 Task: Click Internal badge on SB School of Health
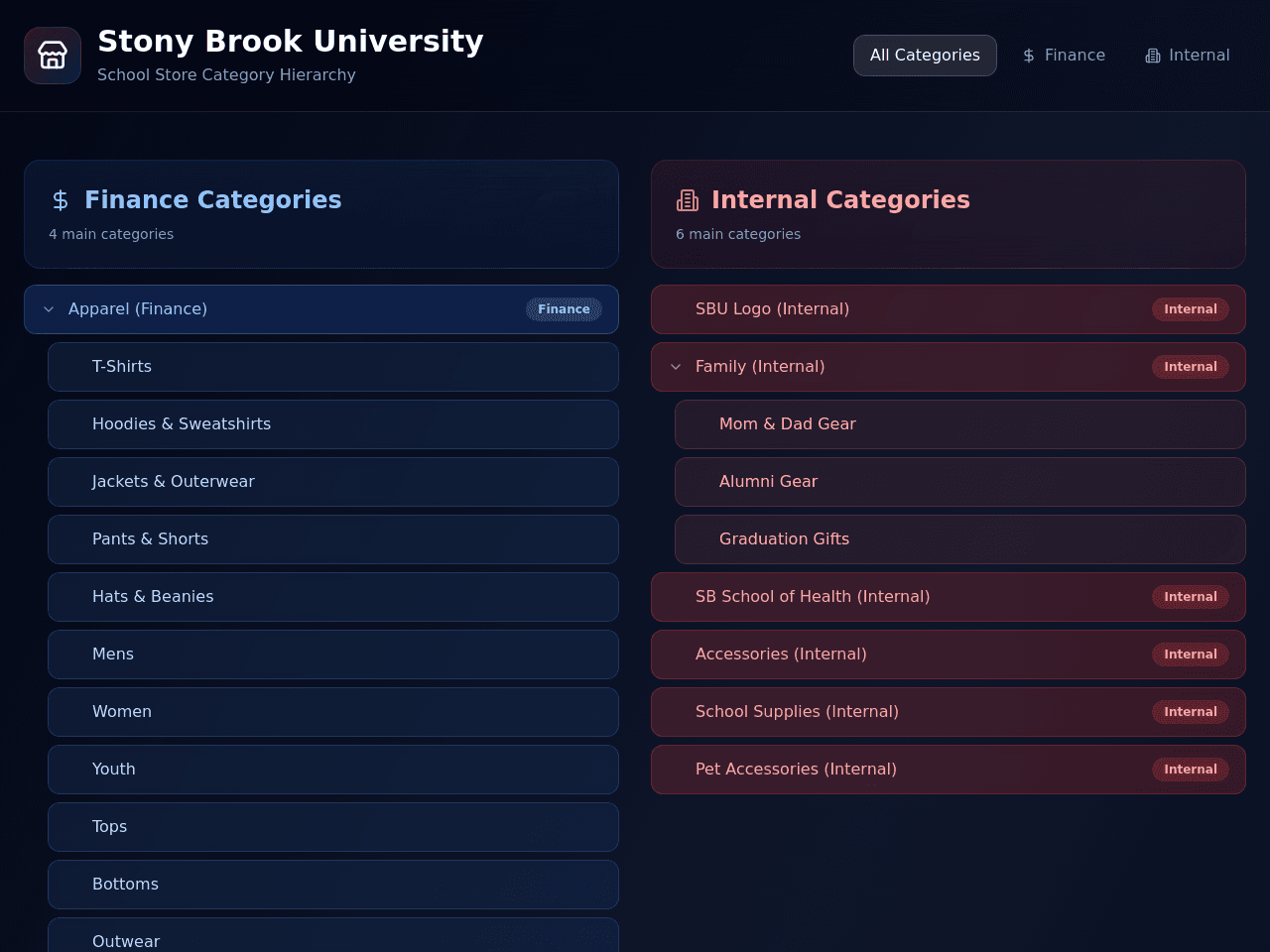click(x=1191, y=597)
